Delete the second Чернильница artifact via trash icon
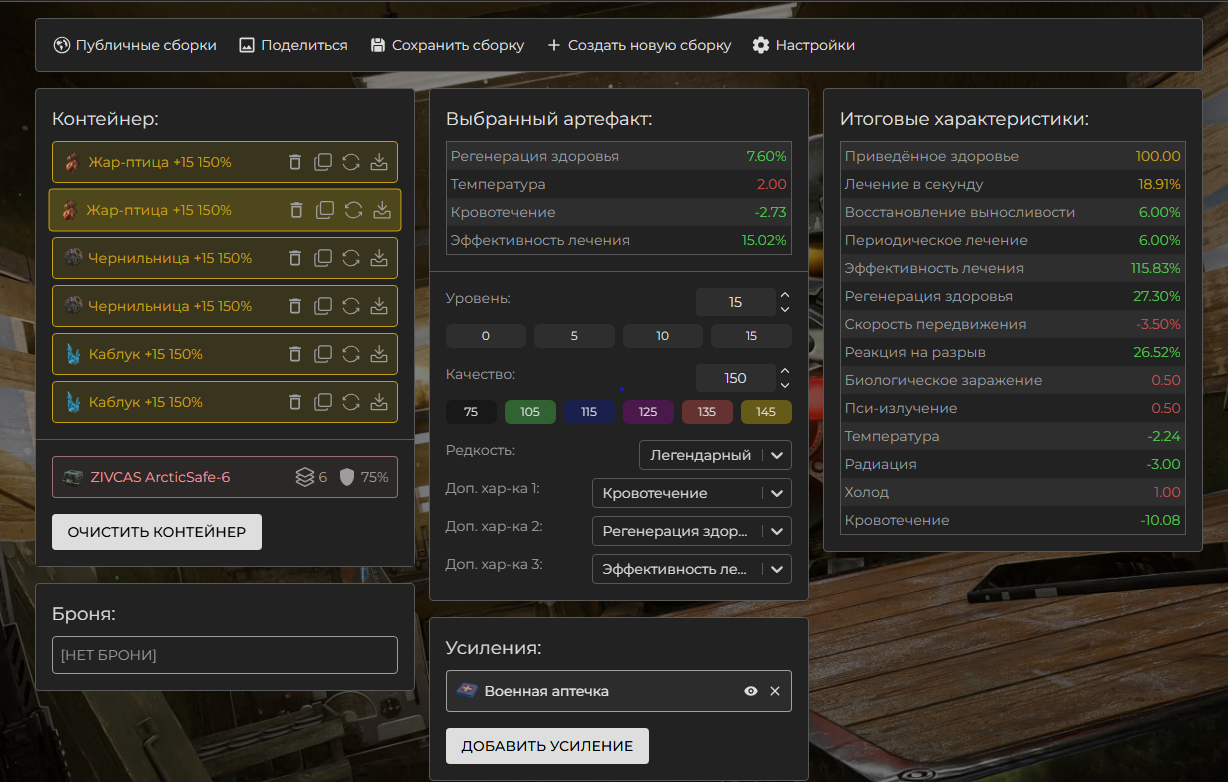 coord(295,306)
